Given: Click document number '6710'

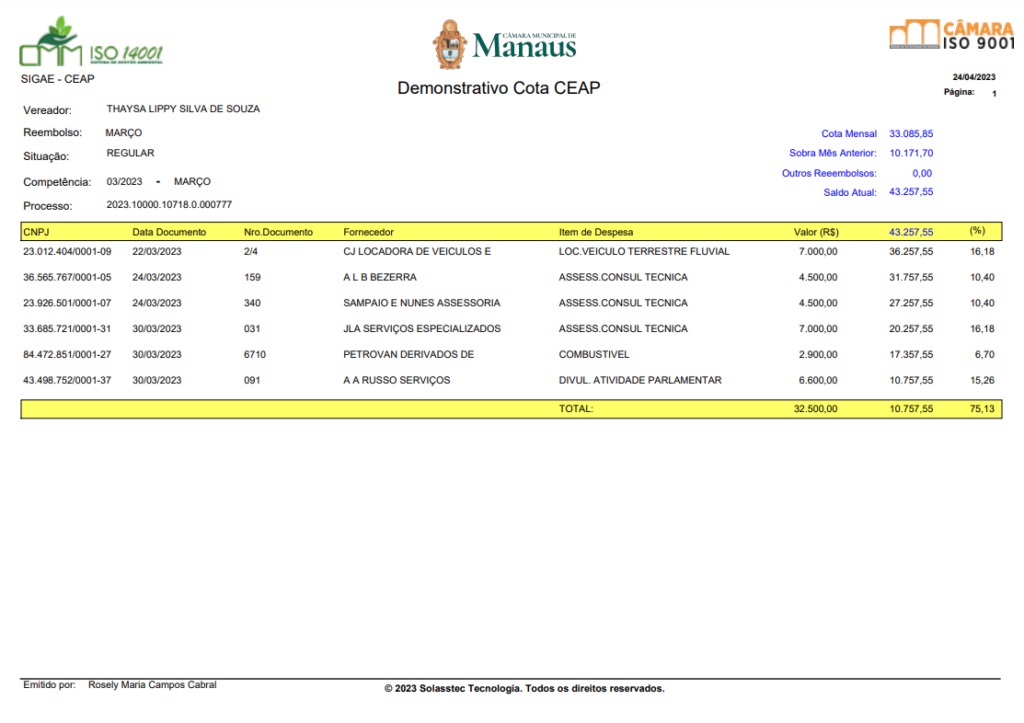Looking at the screenshot, I should pos(255,355).
